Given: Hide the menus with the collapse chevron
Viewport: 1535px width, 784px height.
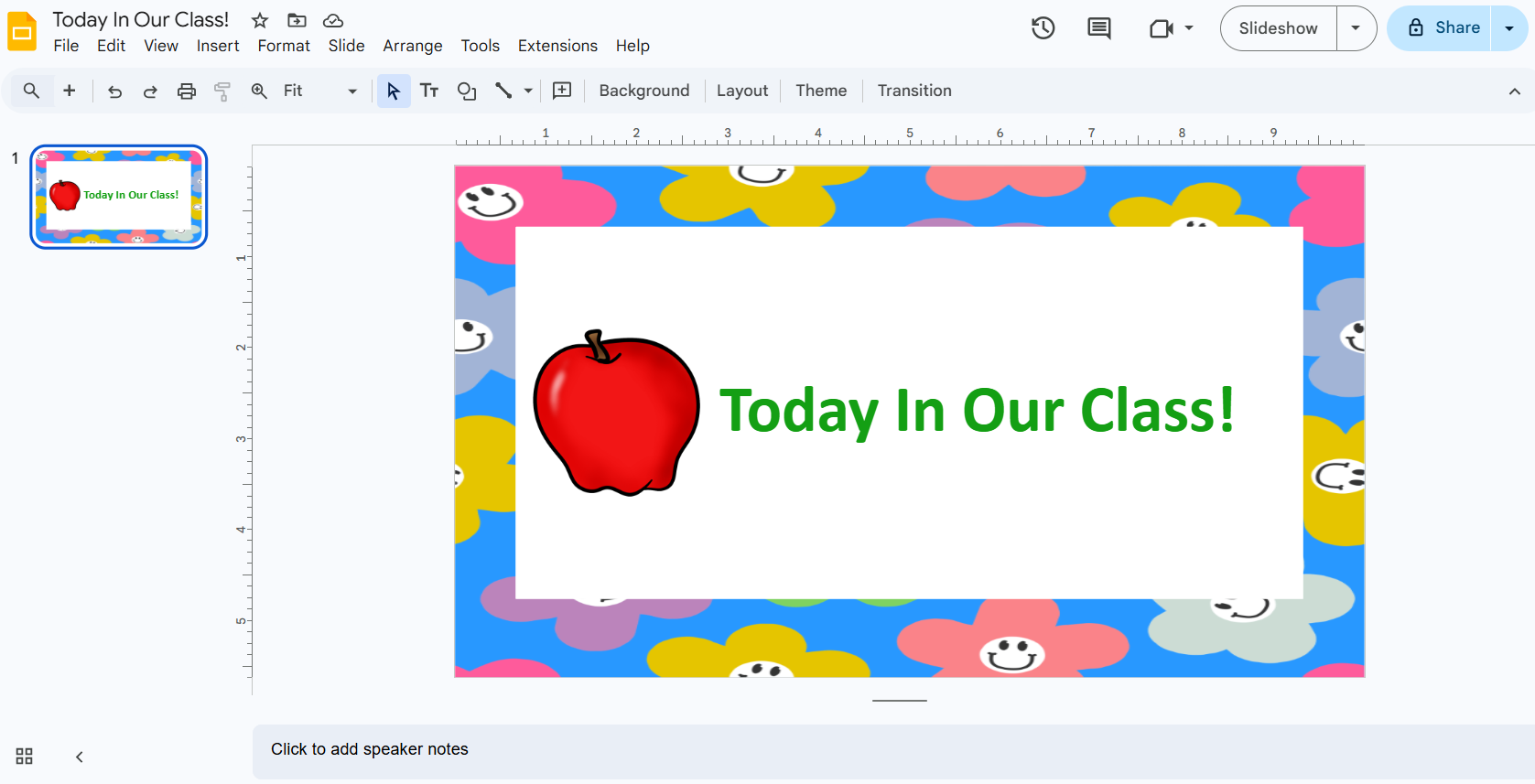Looking at the screenshot, I should [1514, 91].
